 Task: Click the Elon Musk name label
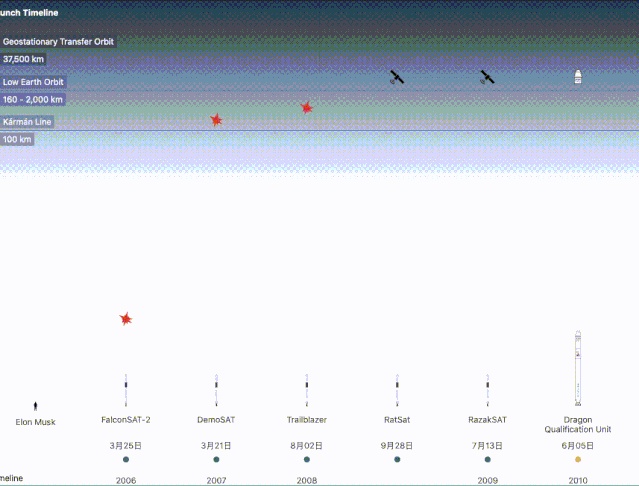coord(35,422)
